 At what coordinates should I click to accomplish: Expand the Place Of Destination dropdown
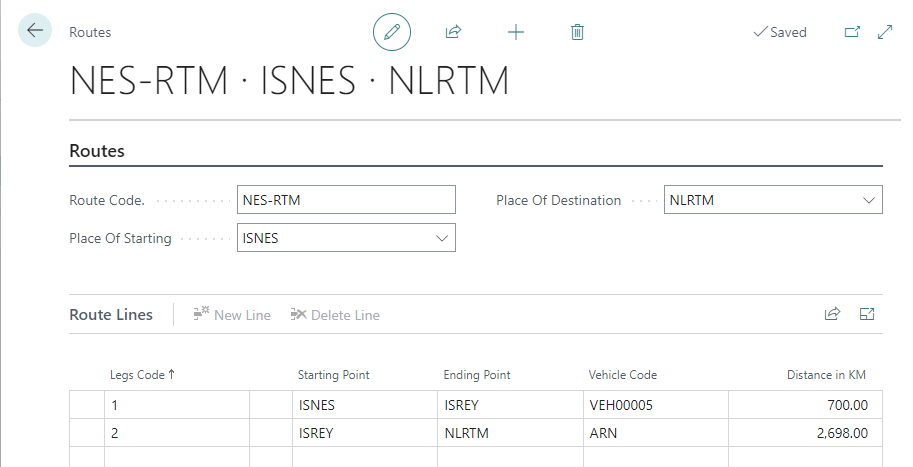click(868, 200)
